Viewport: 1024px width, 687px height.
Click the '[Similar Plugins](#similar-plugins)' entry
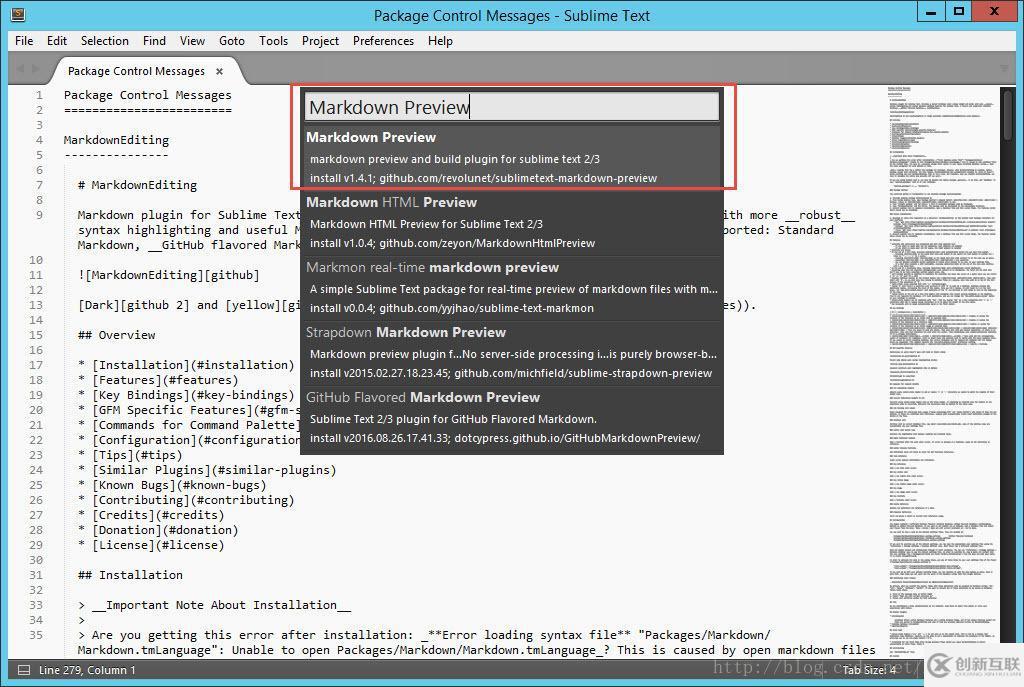[x=214, y=470]
